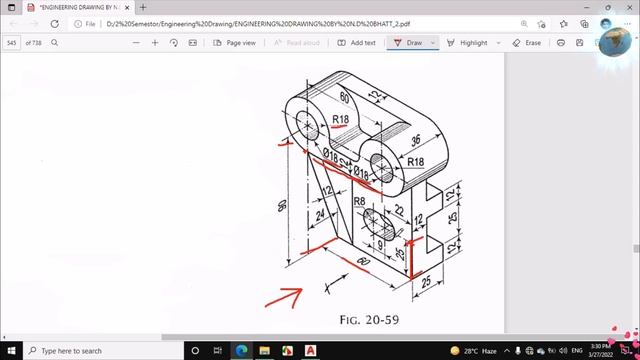The height and width of the screenshot is (360, 640).
Task: Click the Type here to search box
Action: pos(104,351)
